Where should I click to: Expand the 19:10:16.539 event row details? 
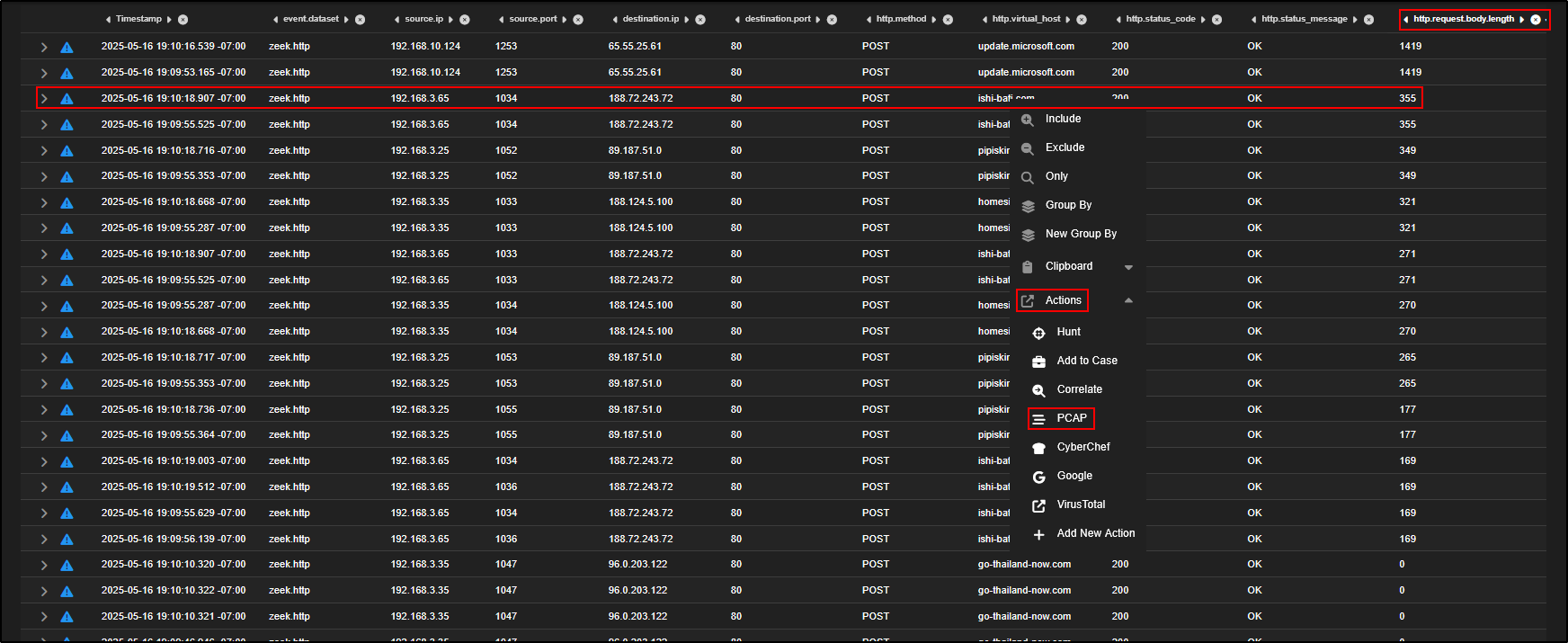[x=43, y=47]
